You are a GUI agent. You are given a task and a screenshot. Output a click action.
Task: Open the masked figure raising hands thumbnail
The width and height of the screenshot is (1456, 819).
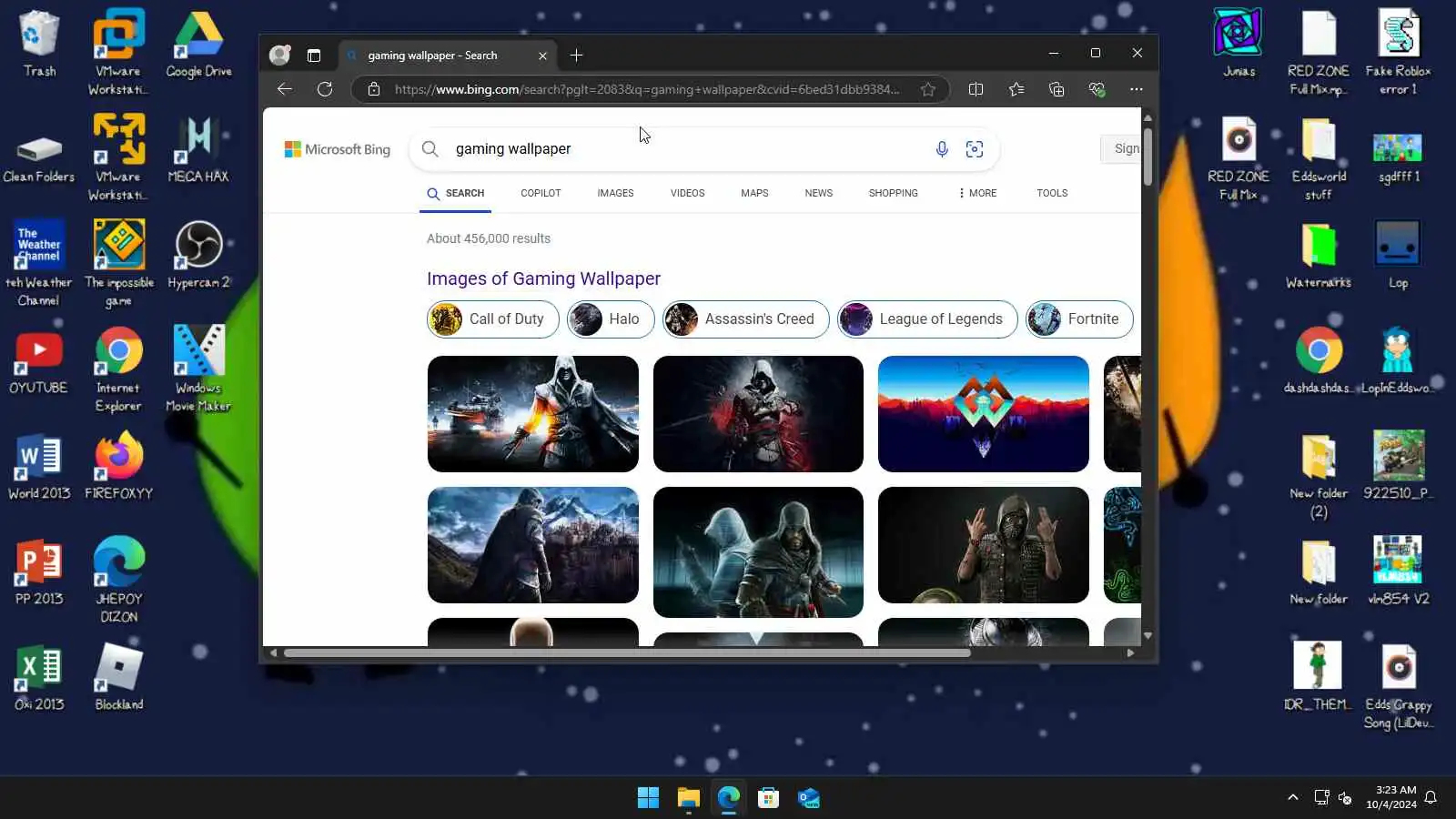[984, 545]
